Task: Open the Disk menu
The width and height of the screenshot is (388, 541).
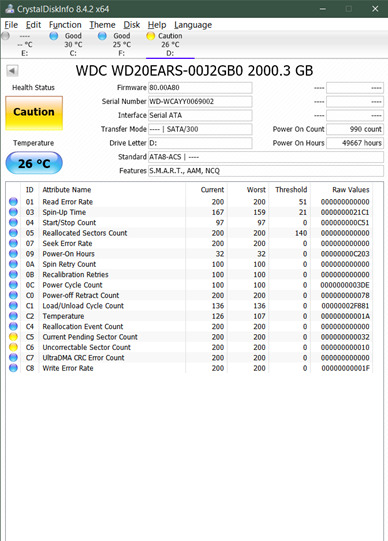Action: tap(132, 25)
